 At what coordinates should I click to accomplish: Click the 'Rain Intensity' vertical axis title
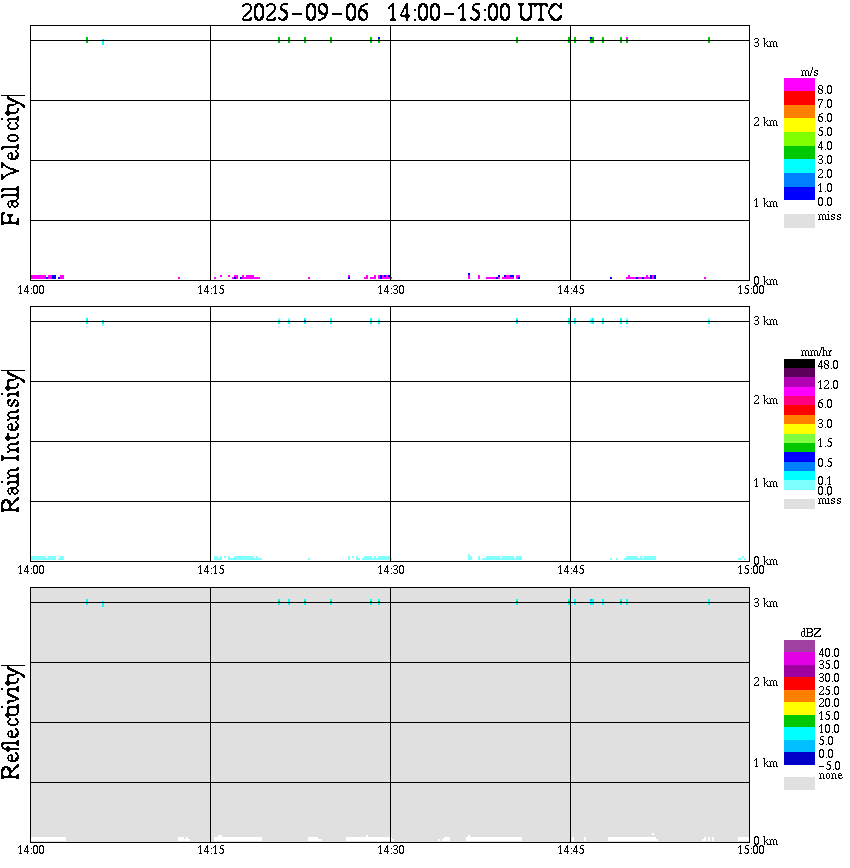(x=11, y=441)
